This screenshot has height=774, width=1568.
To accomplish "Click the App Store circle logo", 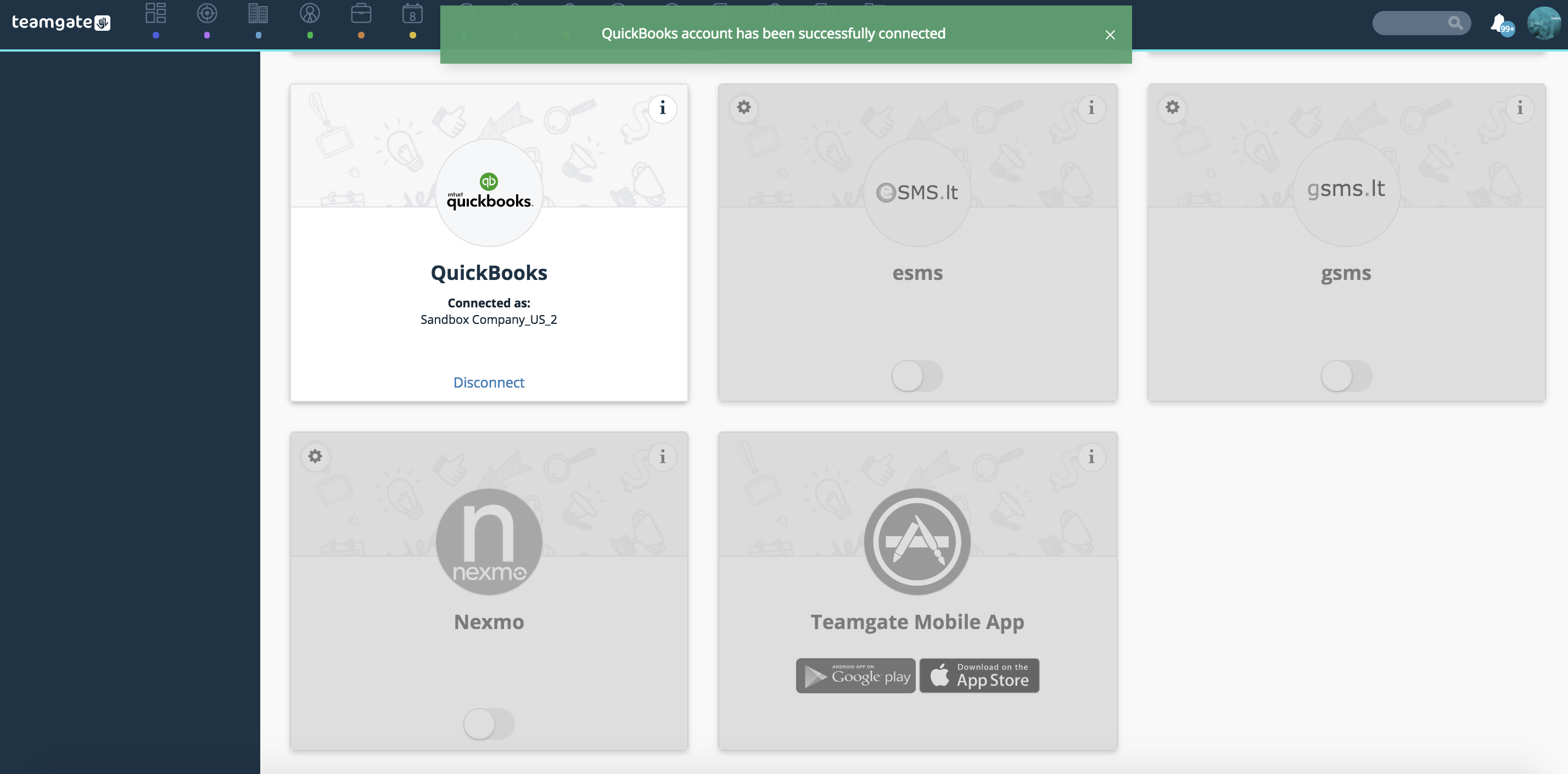I will click(917, 542).
